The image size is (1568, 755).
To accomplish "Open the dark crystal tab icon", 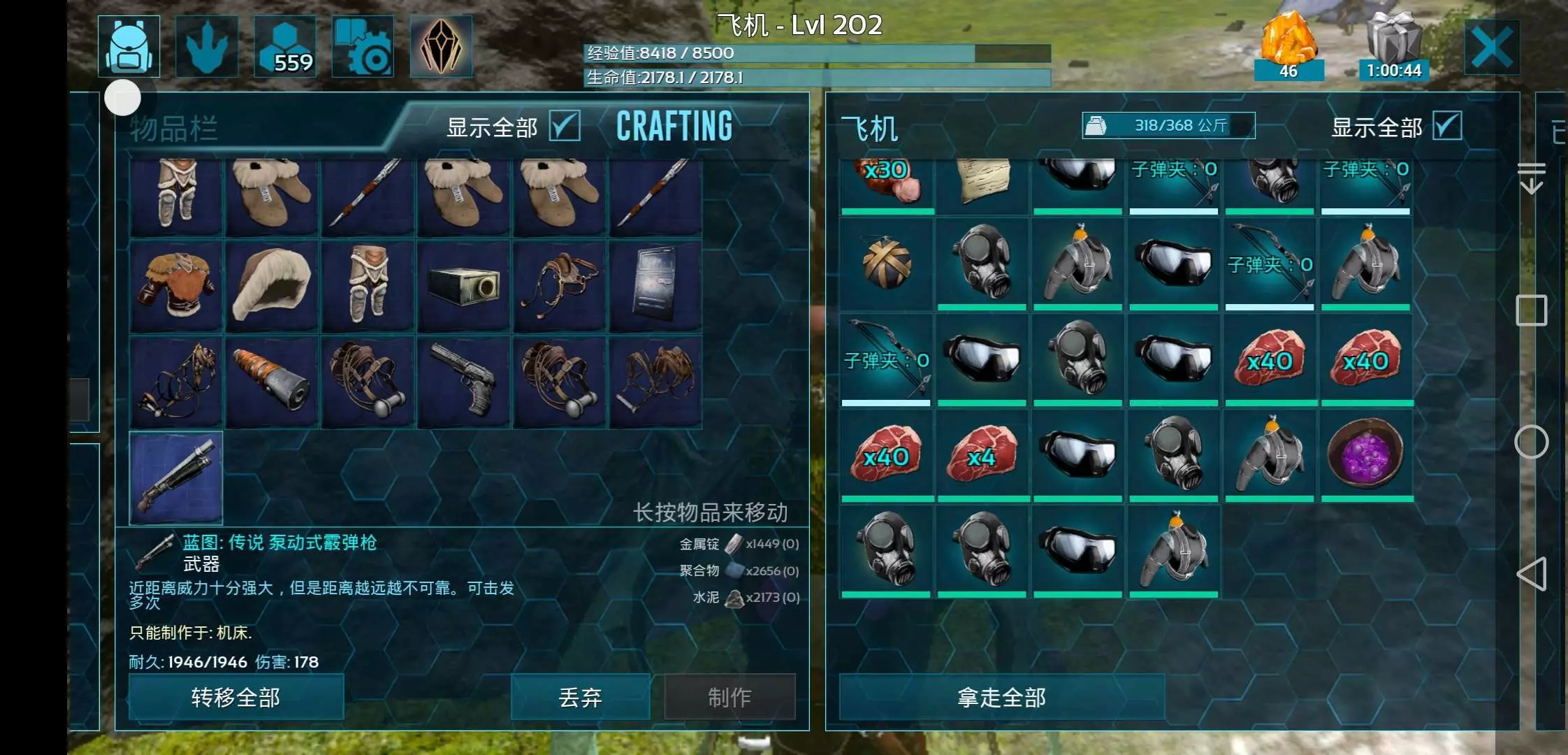I will click(441, 46).
